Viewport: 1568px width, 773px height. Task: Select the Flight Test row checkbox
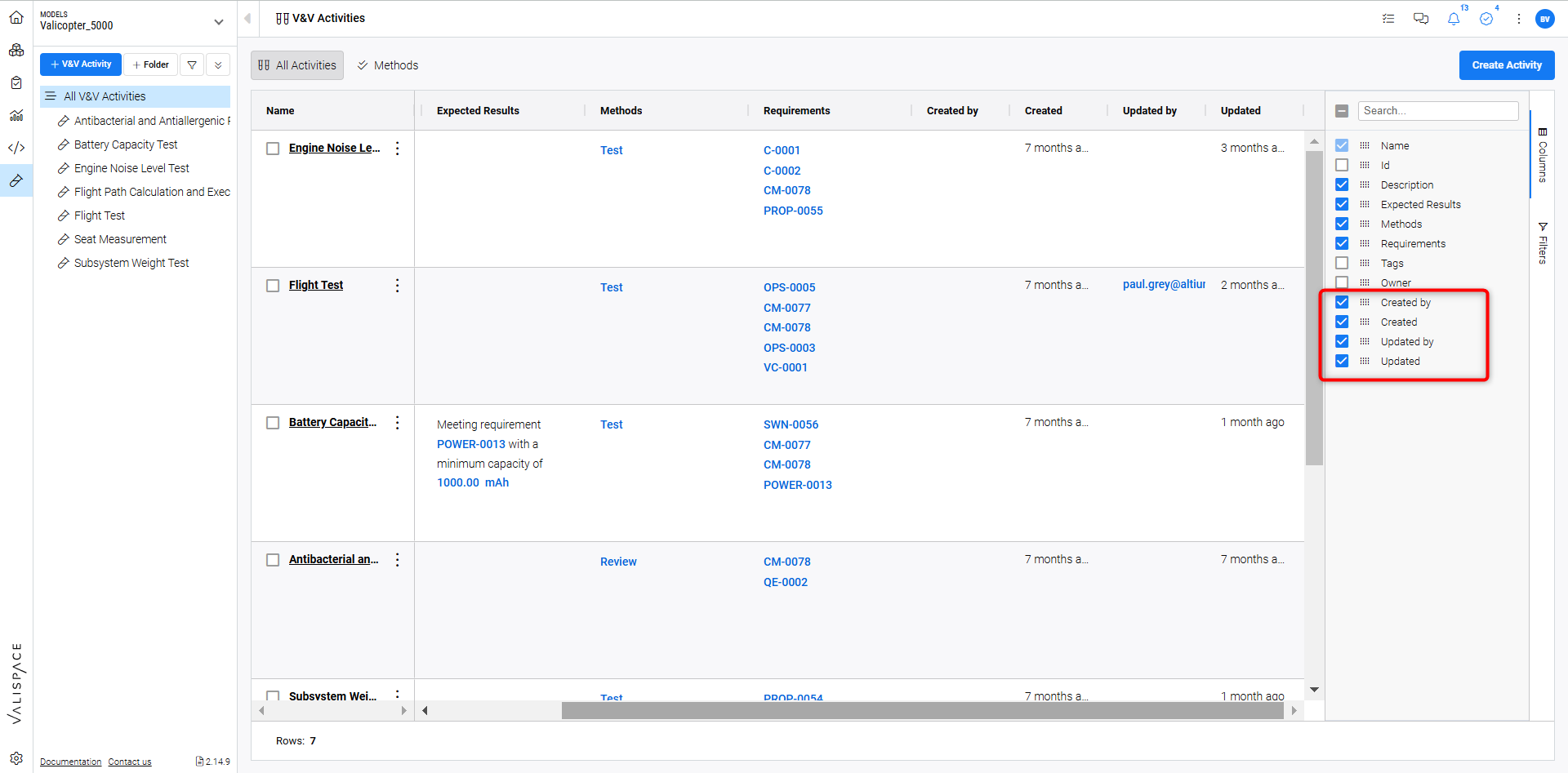pos(273,286)
